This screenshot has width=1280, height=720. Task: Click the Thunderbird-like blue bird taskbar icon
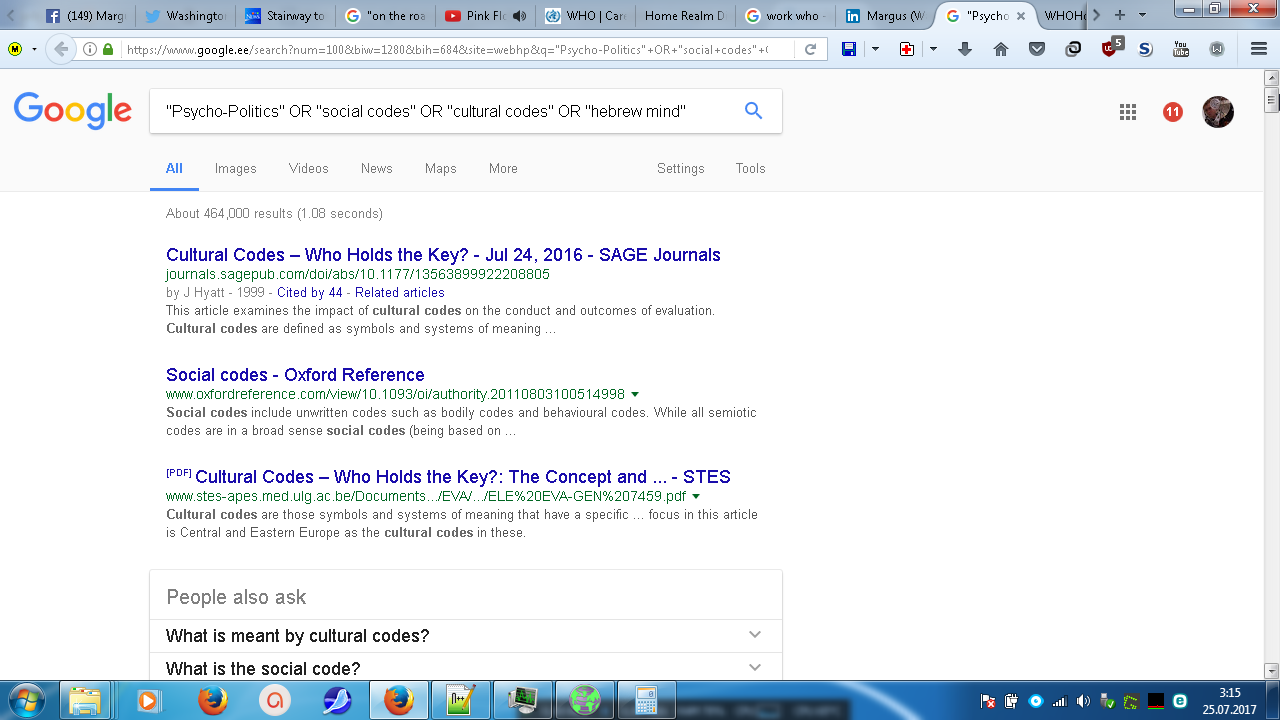point(337,700)
